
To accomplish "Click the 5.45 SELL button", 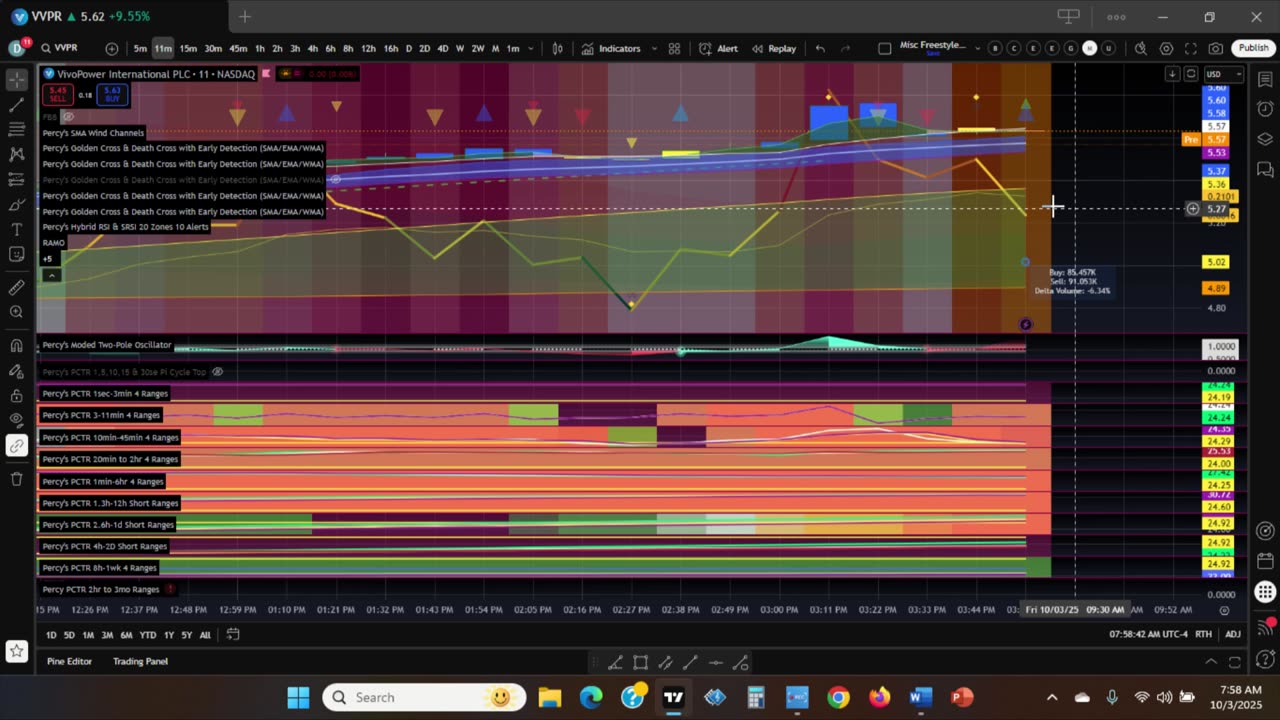I will 56,95.
